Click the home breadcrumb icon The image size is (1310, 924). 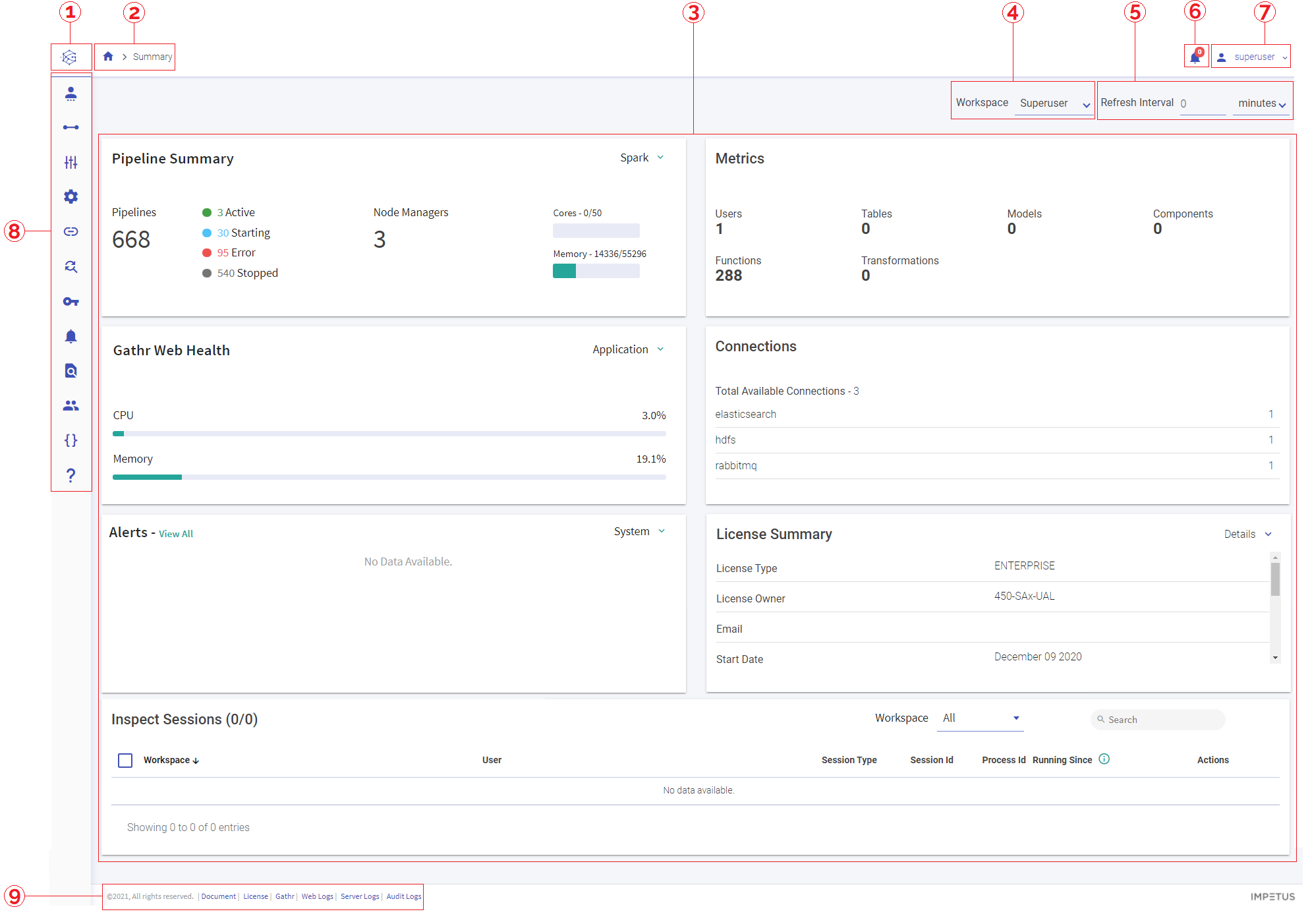(x=108, y=57)
